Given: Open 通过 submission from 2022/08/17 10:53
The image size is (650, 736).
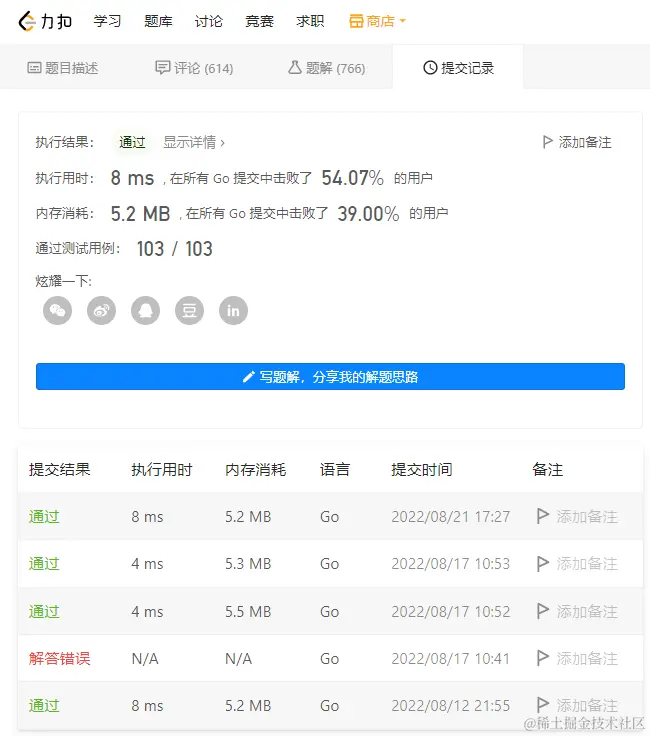Looking at the screenshot, I should (44, 564).
